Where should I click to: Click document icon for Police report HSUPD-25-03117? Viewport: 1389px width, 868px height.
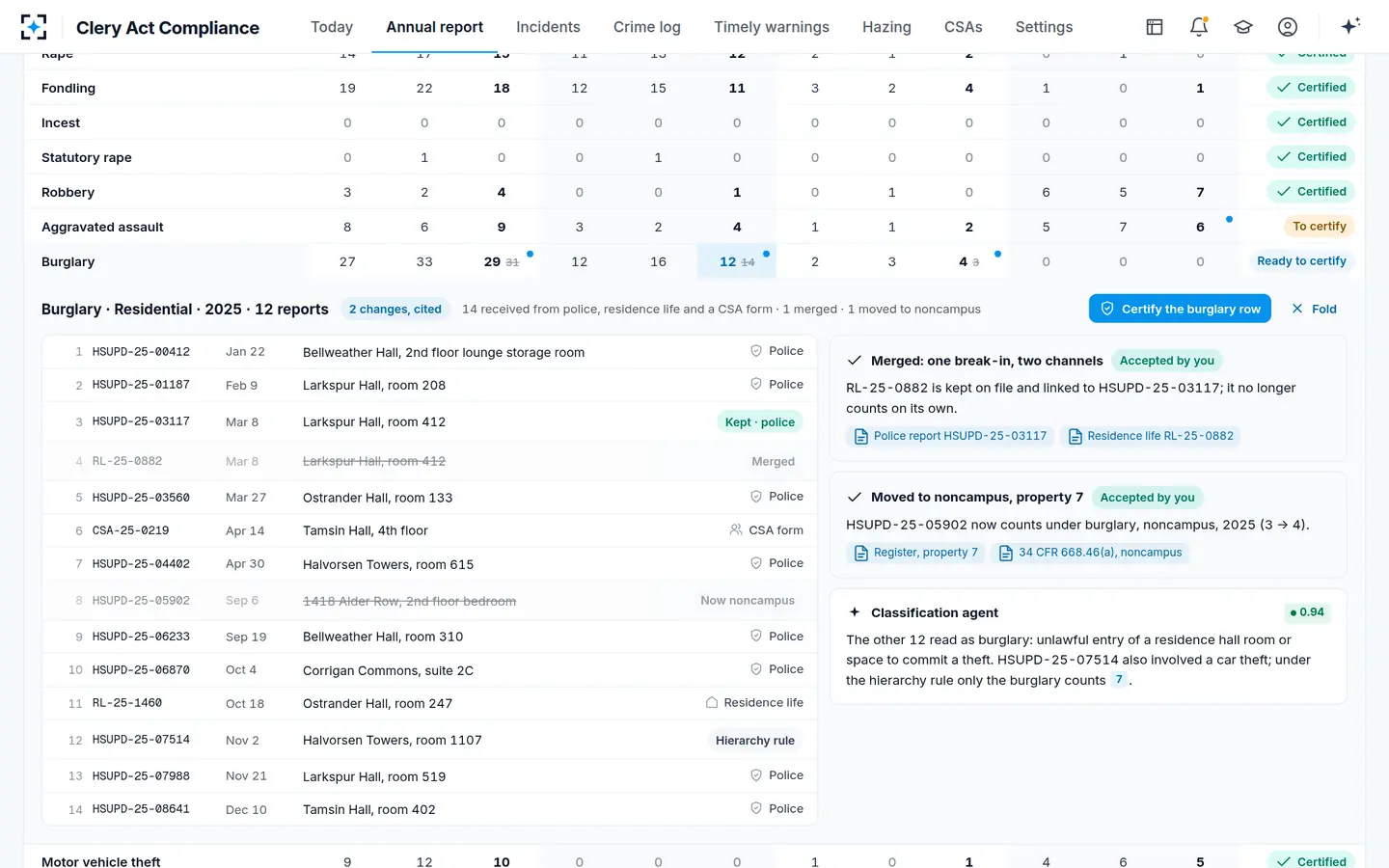pyautogui.click(x=861, y=437)
